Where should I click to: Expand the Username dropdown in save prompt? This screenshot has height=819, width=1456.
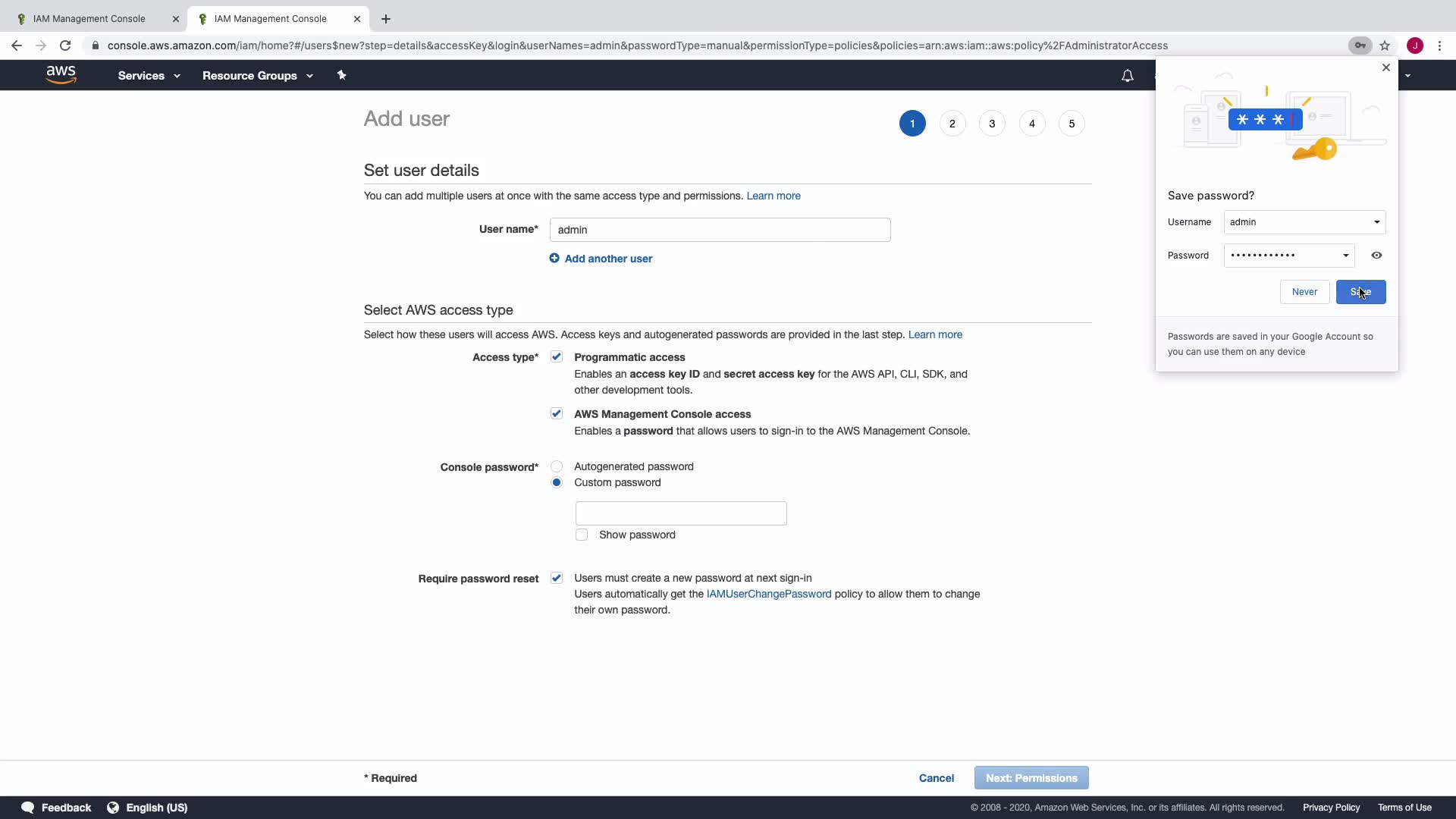(1376, 222)
